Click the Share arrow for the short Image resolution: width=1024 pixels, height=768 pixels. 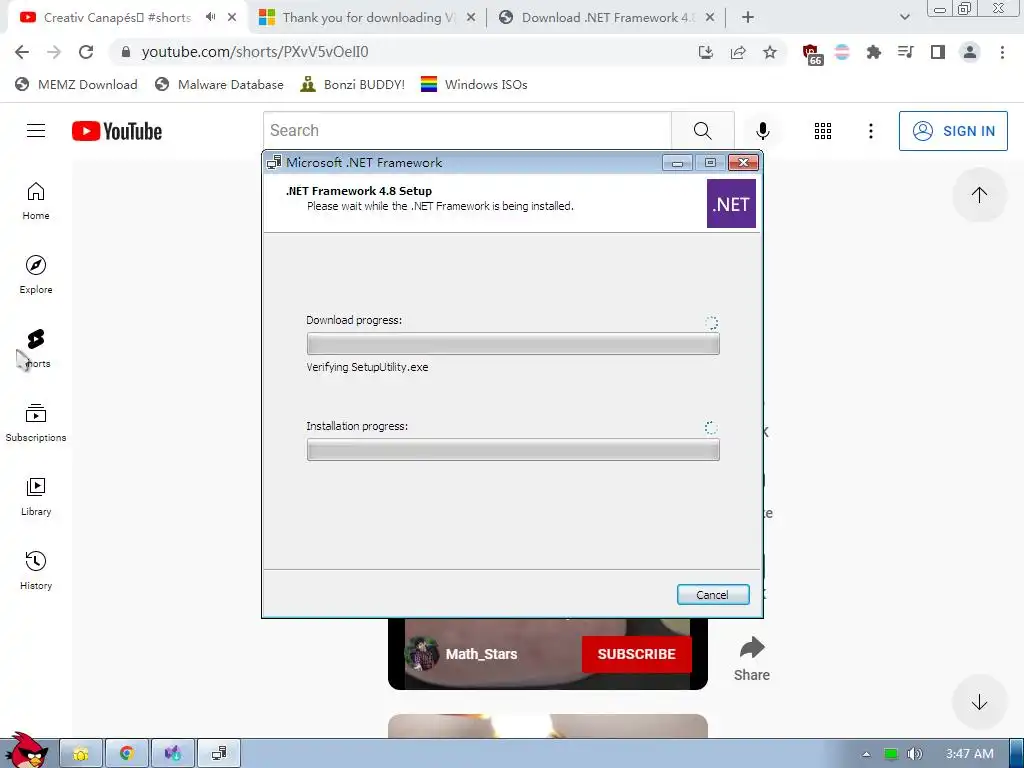752,659
